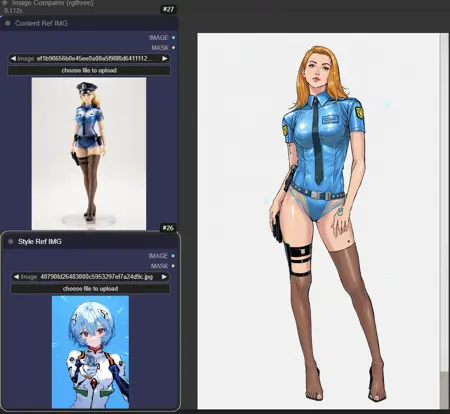The width and height of the screenshot is (450, 414).
Task: Select next image in Content Ref IMG
Action: coord(165,59)
